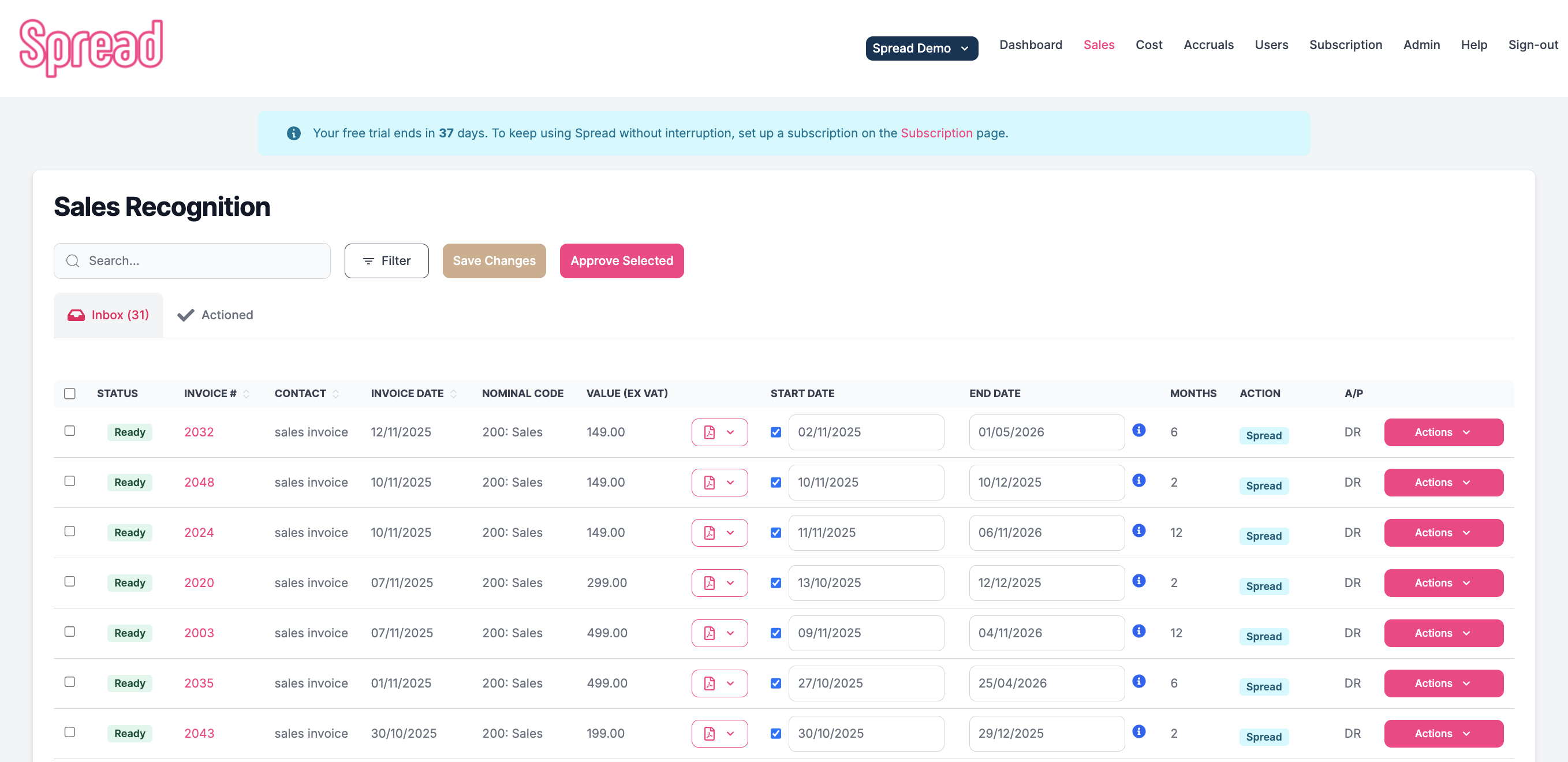This screenshot has width=1568, height=762.
Task: Select the row checkbox for invoice 2024
Action: [x=69, y=531]
